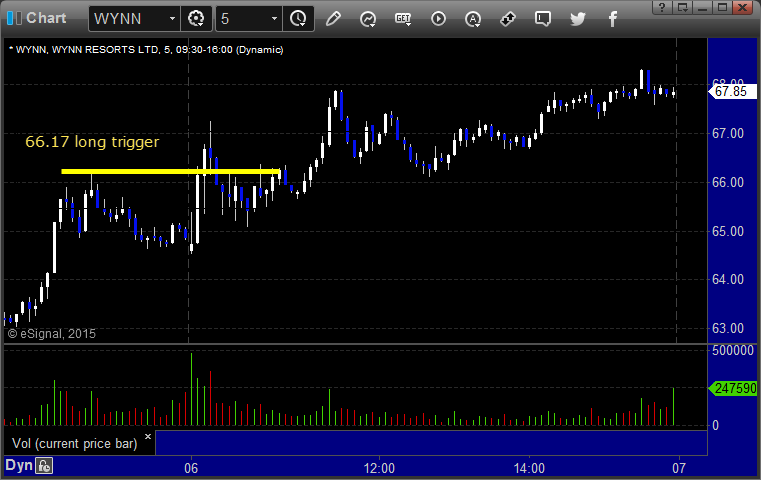This screenshot has width=761, height=480.
Task: Click the 63.00 price axis label
Action: coord(728,329)
